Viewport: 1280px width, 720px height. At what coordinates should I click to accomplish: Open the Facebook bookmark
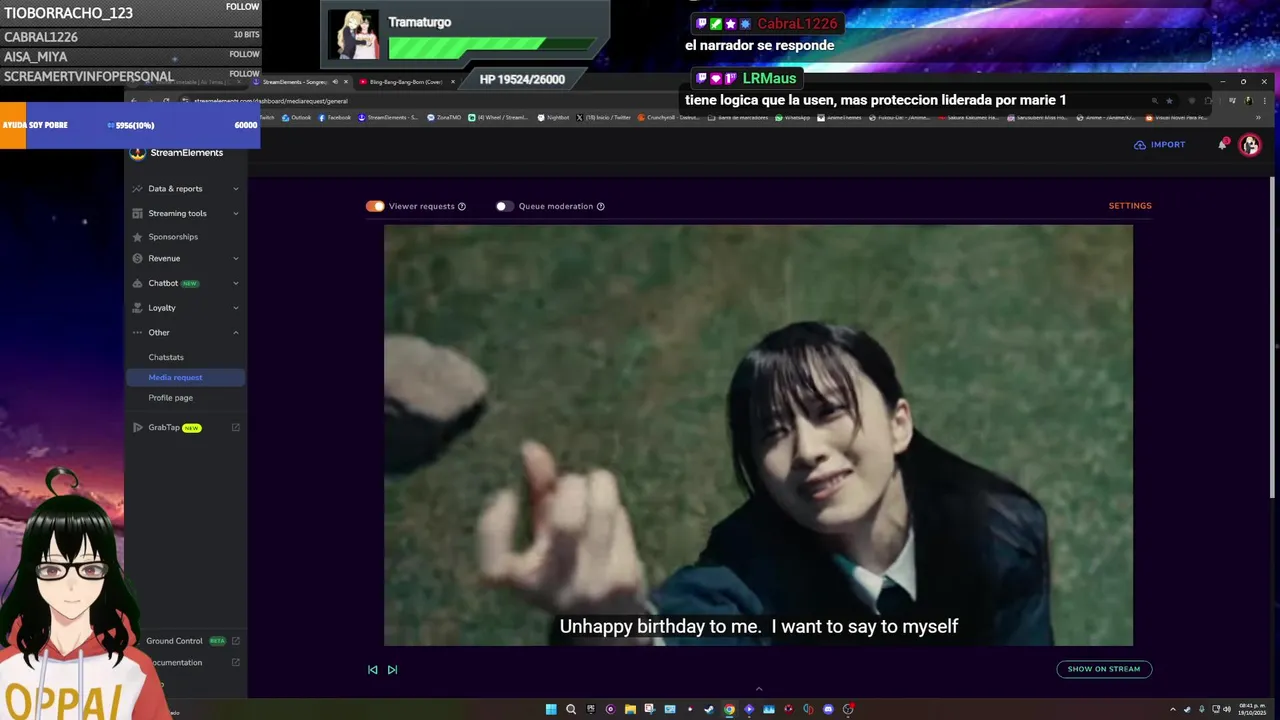click(x=335, y=117)
